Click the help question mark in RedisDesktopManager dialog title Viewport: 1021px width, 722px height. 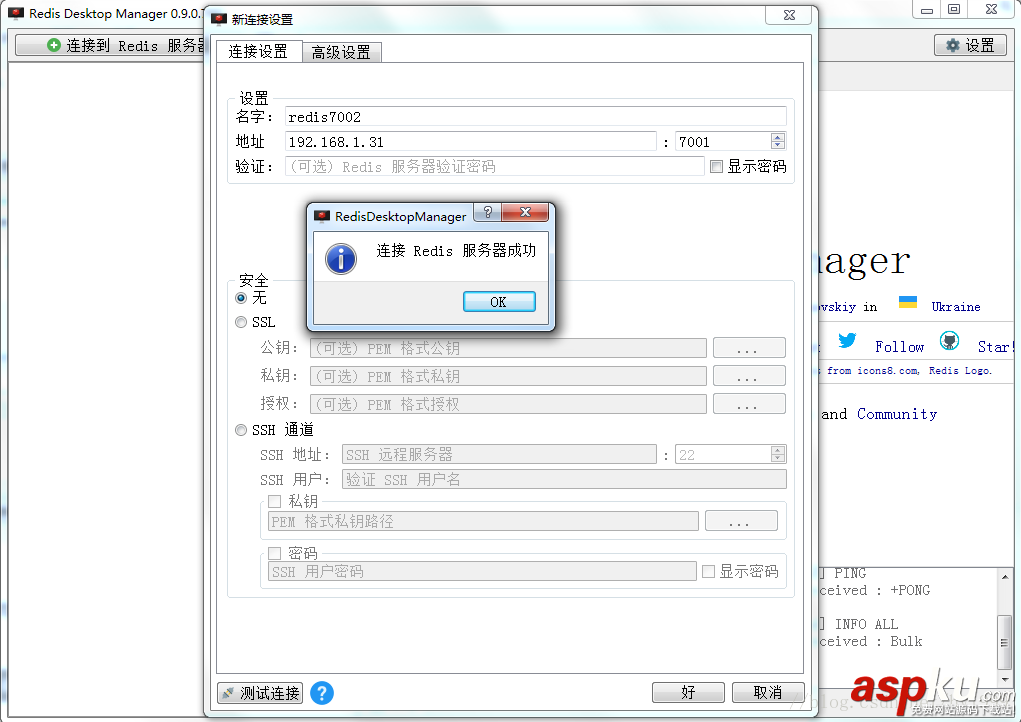pyautogui.click(x=488, y=213)
